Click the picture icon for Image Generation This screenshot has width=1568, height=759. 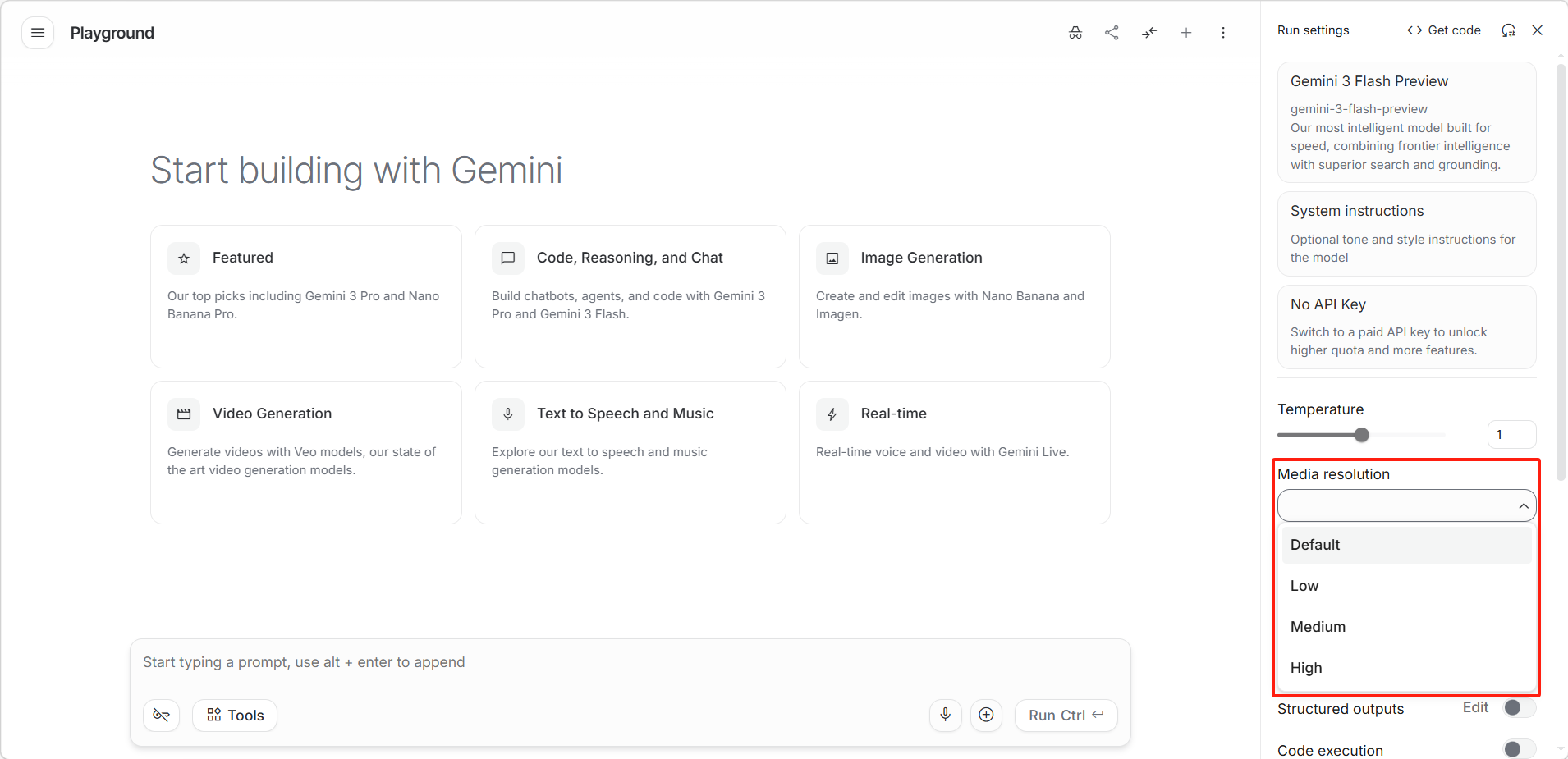coord(832,258)
